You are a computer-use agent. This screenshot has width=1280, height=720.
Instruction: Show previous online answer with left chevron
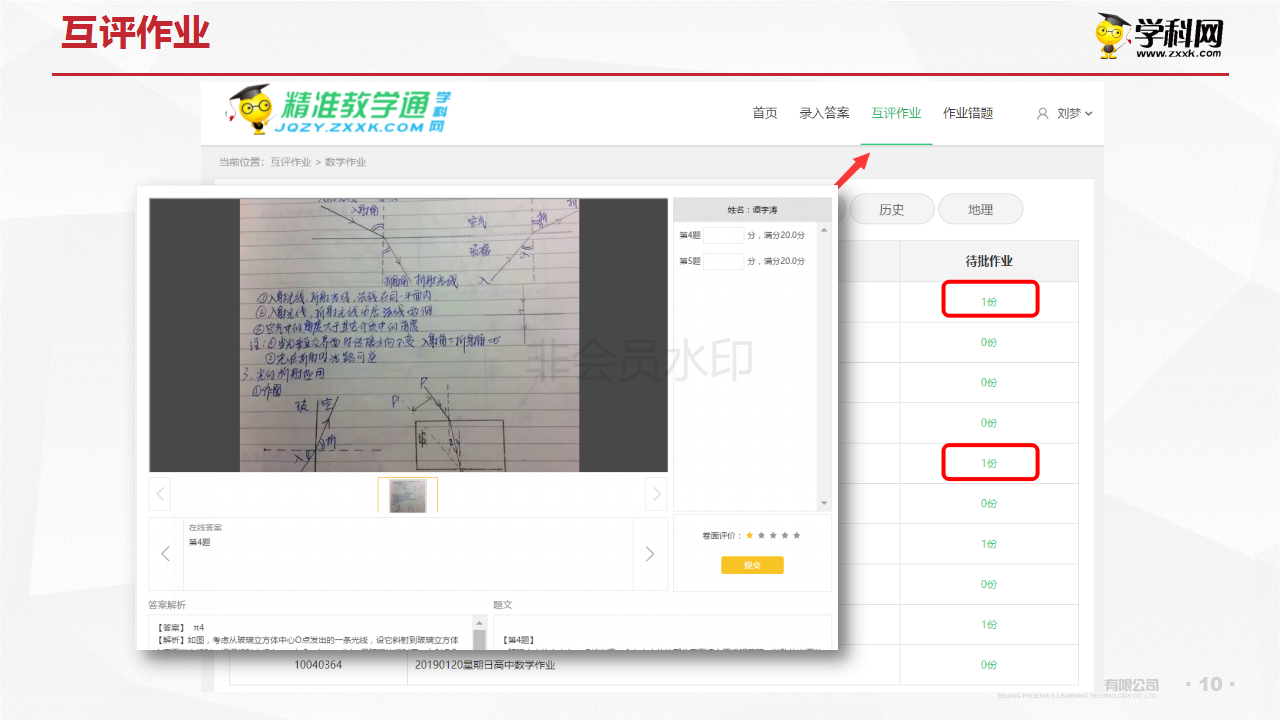click(x=166, y=554)
